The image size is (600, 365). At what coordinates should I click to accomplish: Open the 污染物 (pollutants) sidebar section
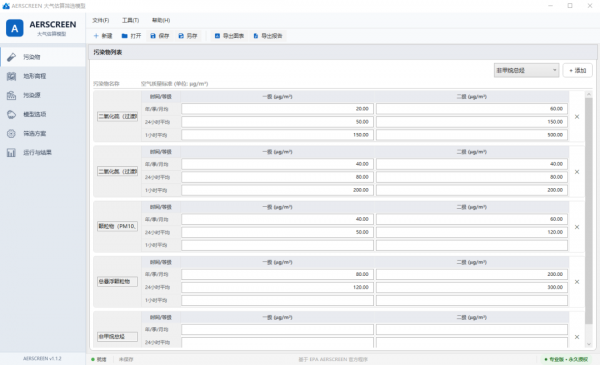43,57
